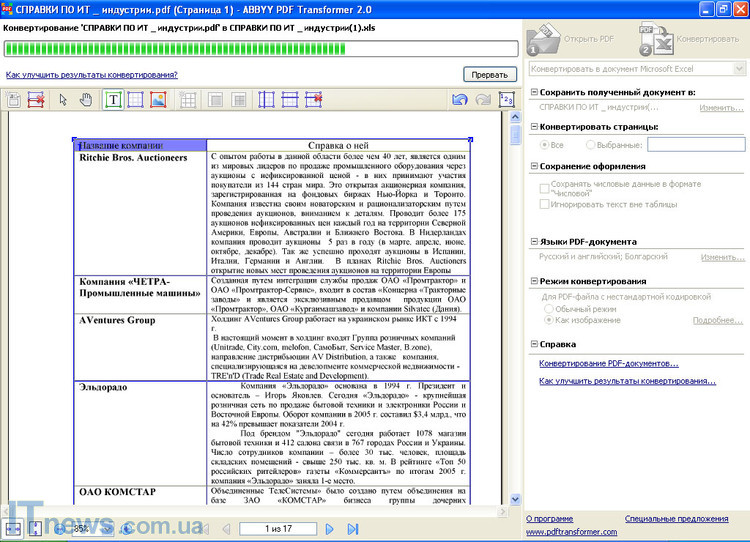
Task: Click the fit to height icon
Action: tap(35, 529)
